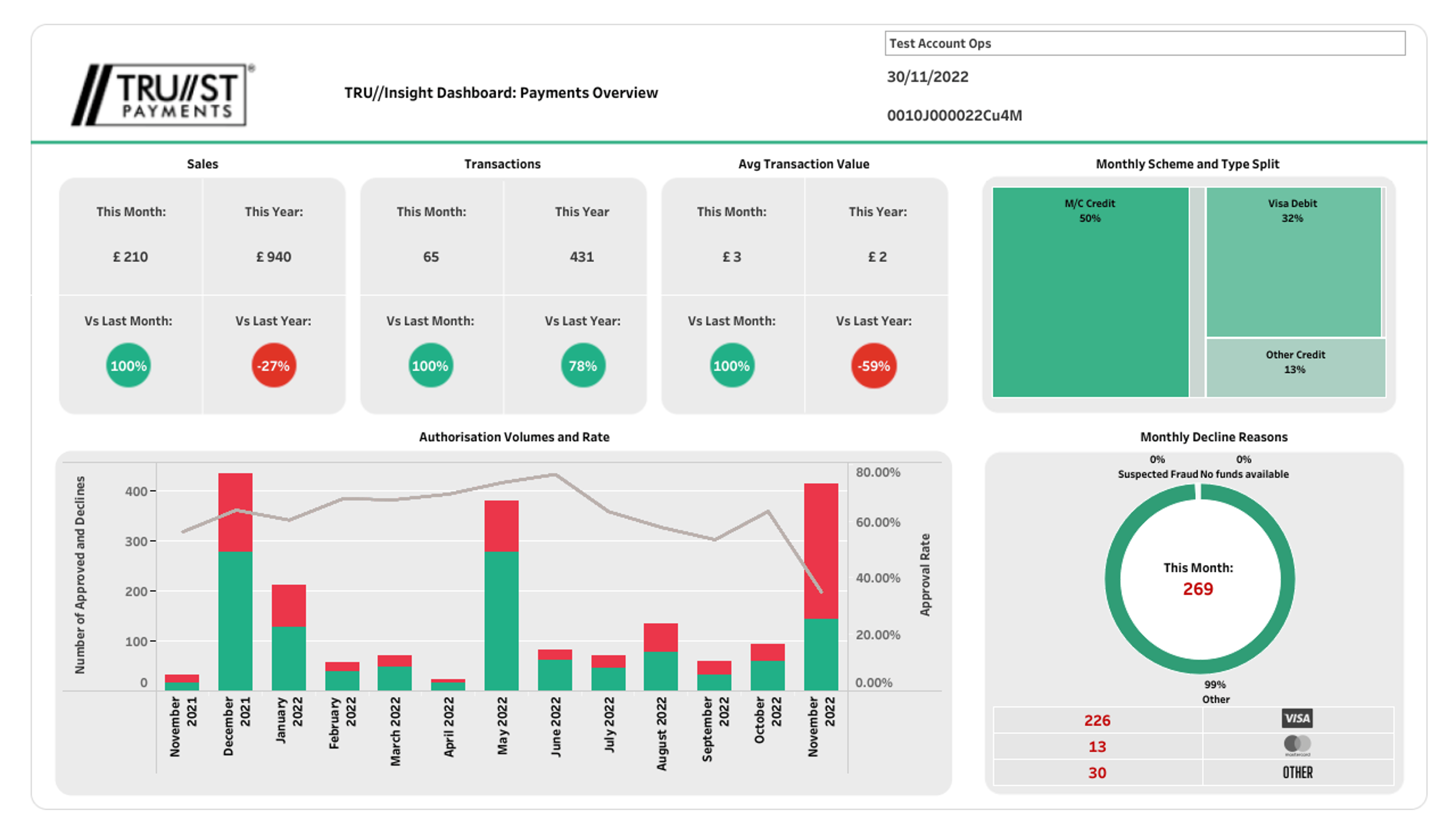Click the Visa card logo icon
The width and height of the screenshot is (1456, 819).
(x=1297, y=719)
